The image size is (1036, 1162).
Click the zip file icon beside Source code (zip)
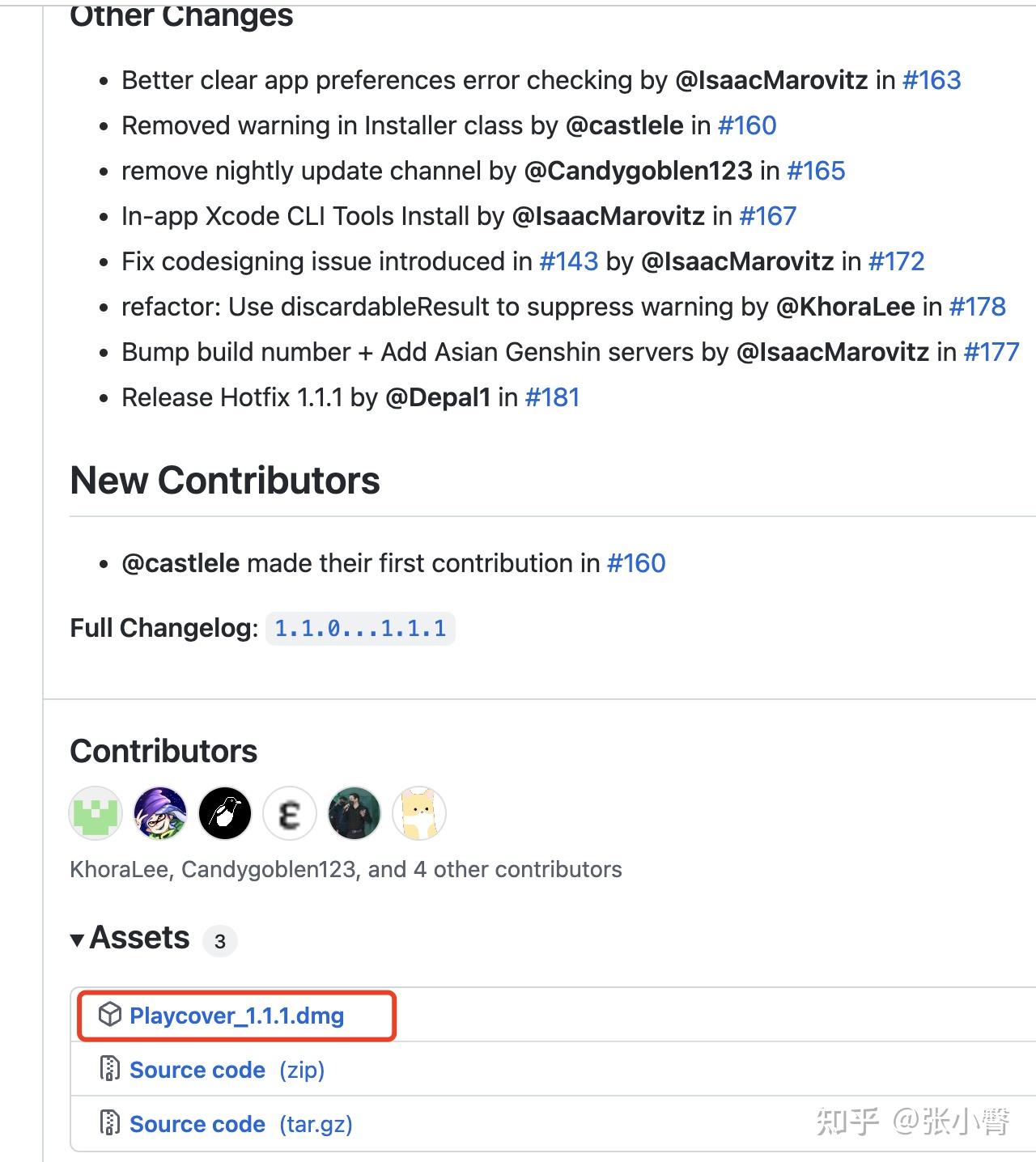click(x=109, y=1069)
